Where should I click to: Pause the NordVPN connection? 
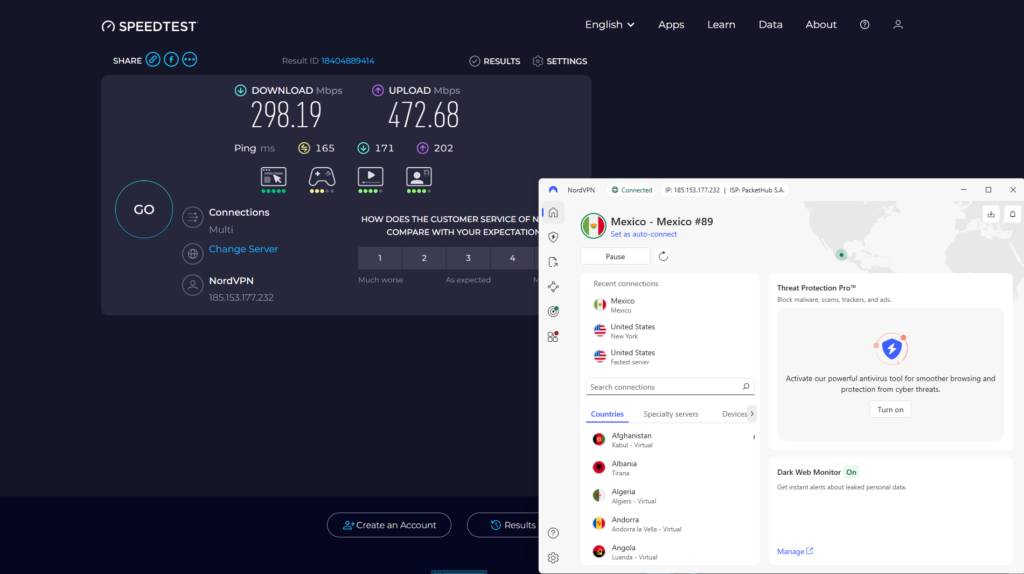(615, 256)
